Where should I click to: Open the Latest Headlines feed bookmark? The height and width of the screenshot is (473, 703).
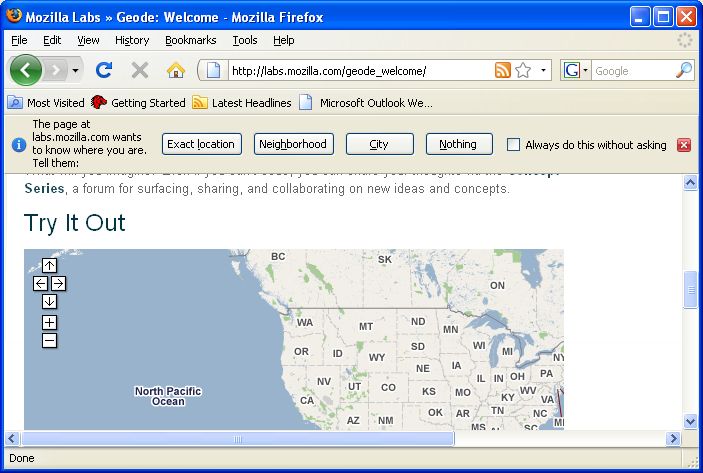(242, 103)
